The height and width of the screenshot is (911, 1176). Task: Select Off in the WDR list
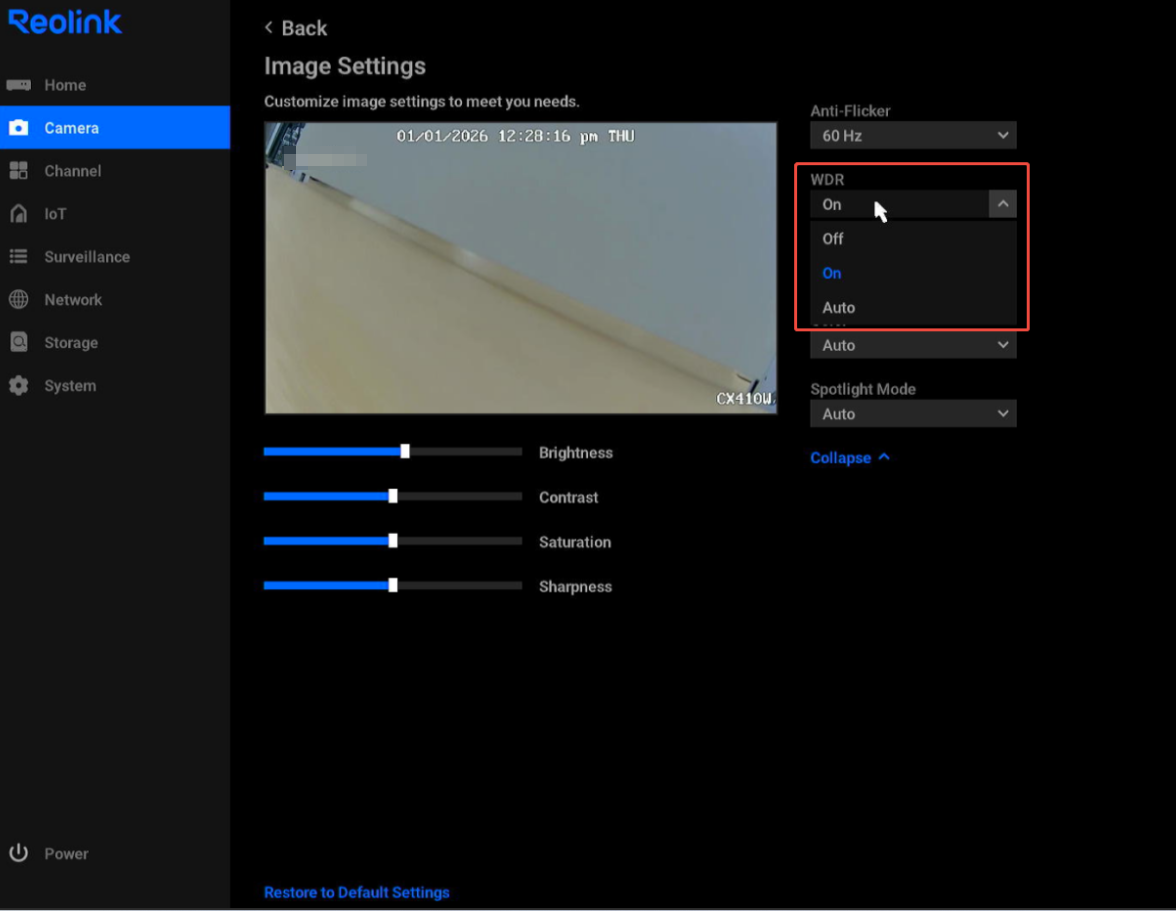[833, 239]
